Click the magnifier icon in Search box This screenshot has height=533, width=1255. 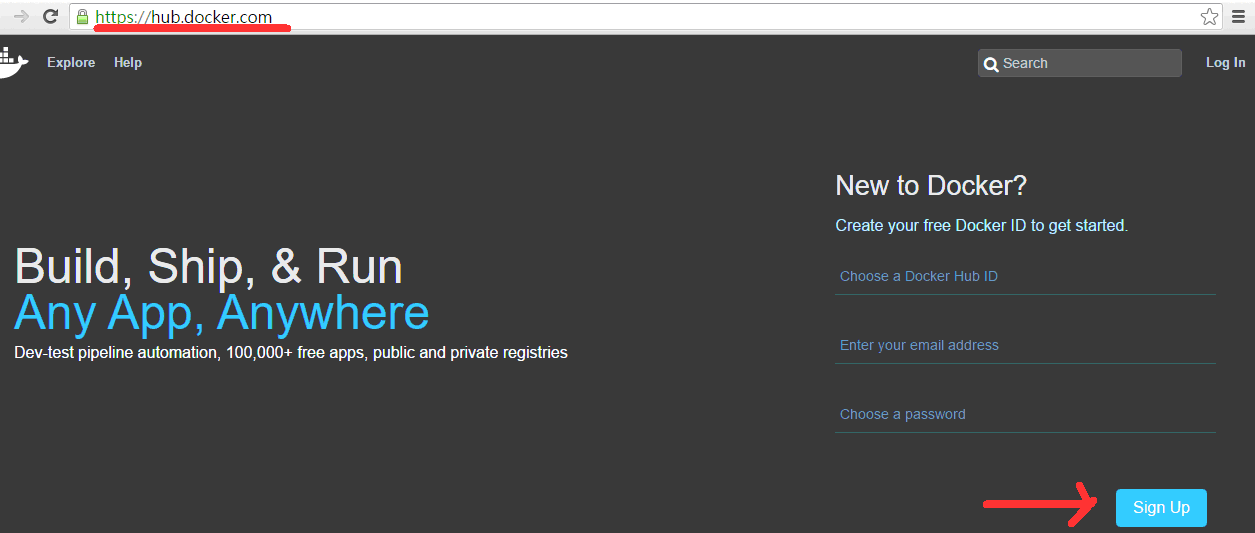point(991,64)
